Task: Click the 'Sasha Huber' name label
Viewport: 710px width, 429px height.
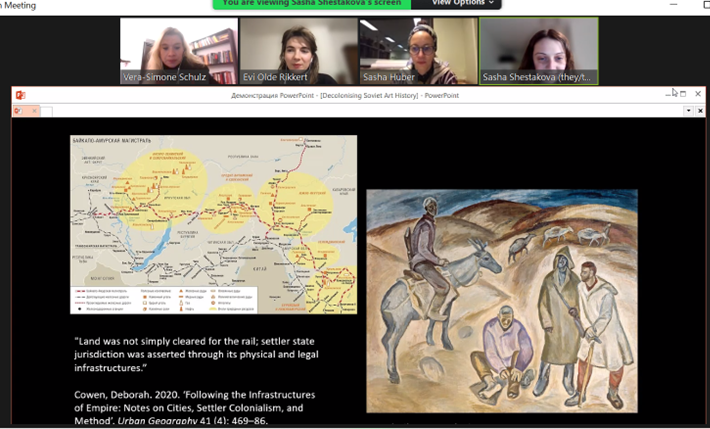Action: [x=389, y=77]
